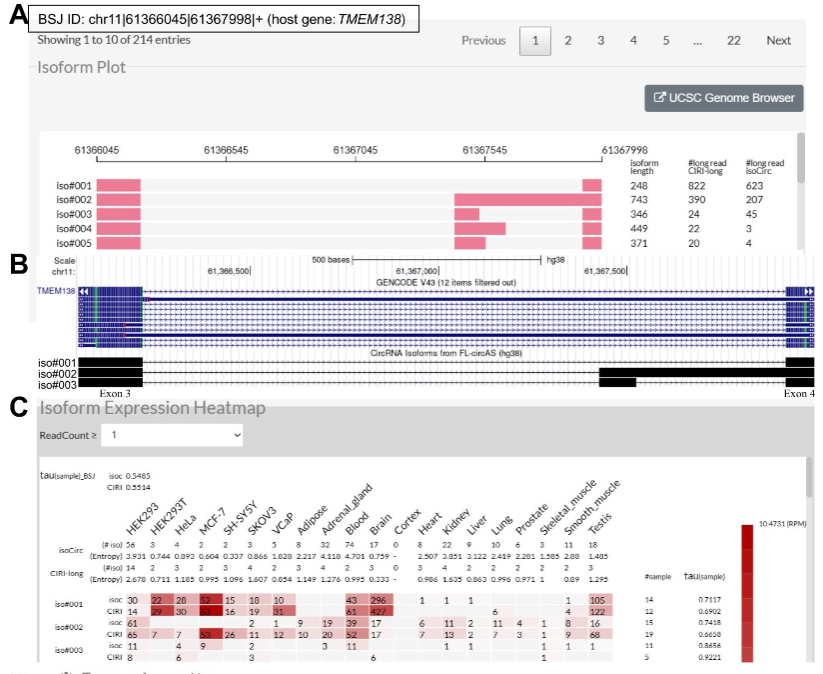Click the iso#004 middle pink exon bar
The height and width of the screenshot is (674, 823).
tap(480, 228)
